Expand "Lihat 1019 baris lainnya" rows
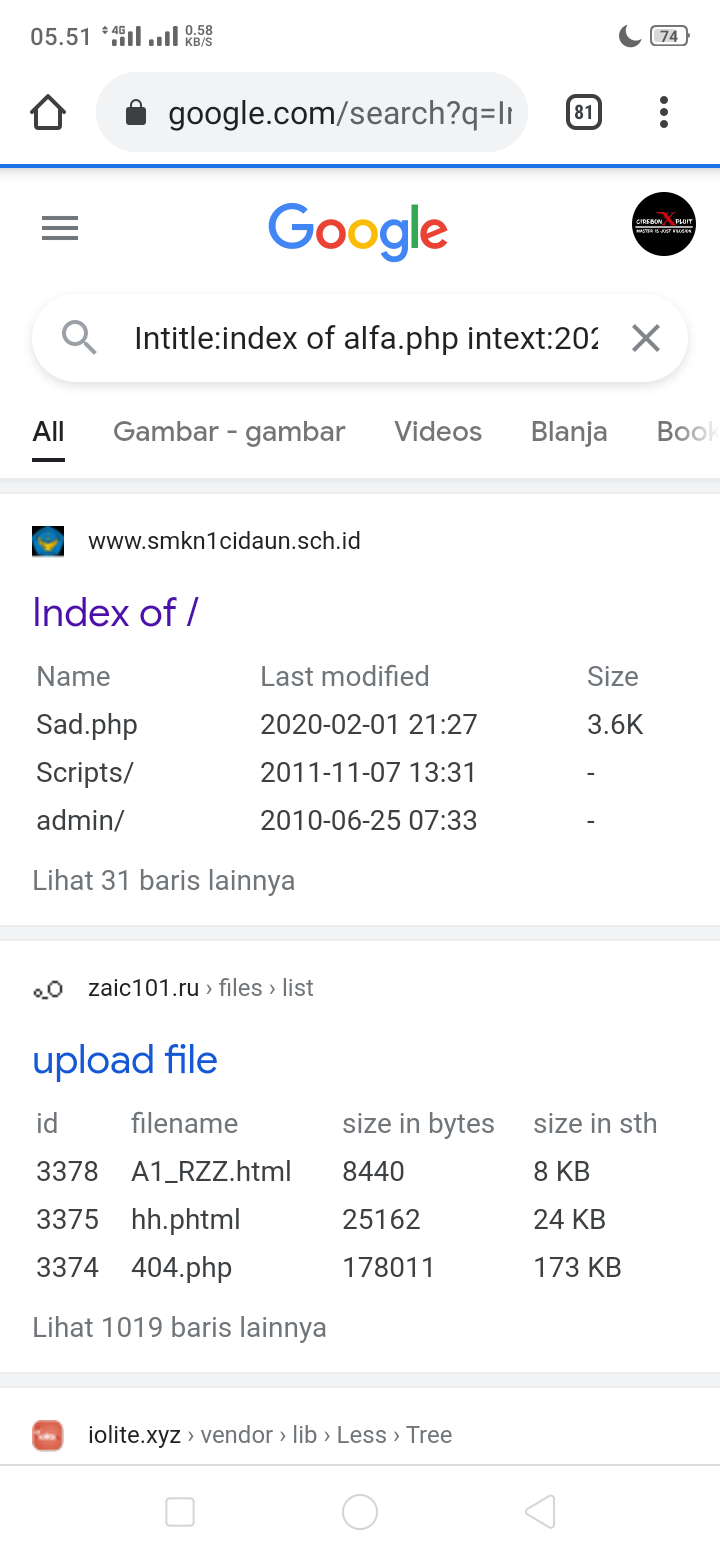The width and height of the screenshot is (720, 1560). 180,1328
